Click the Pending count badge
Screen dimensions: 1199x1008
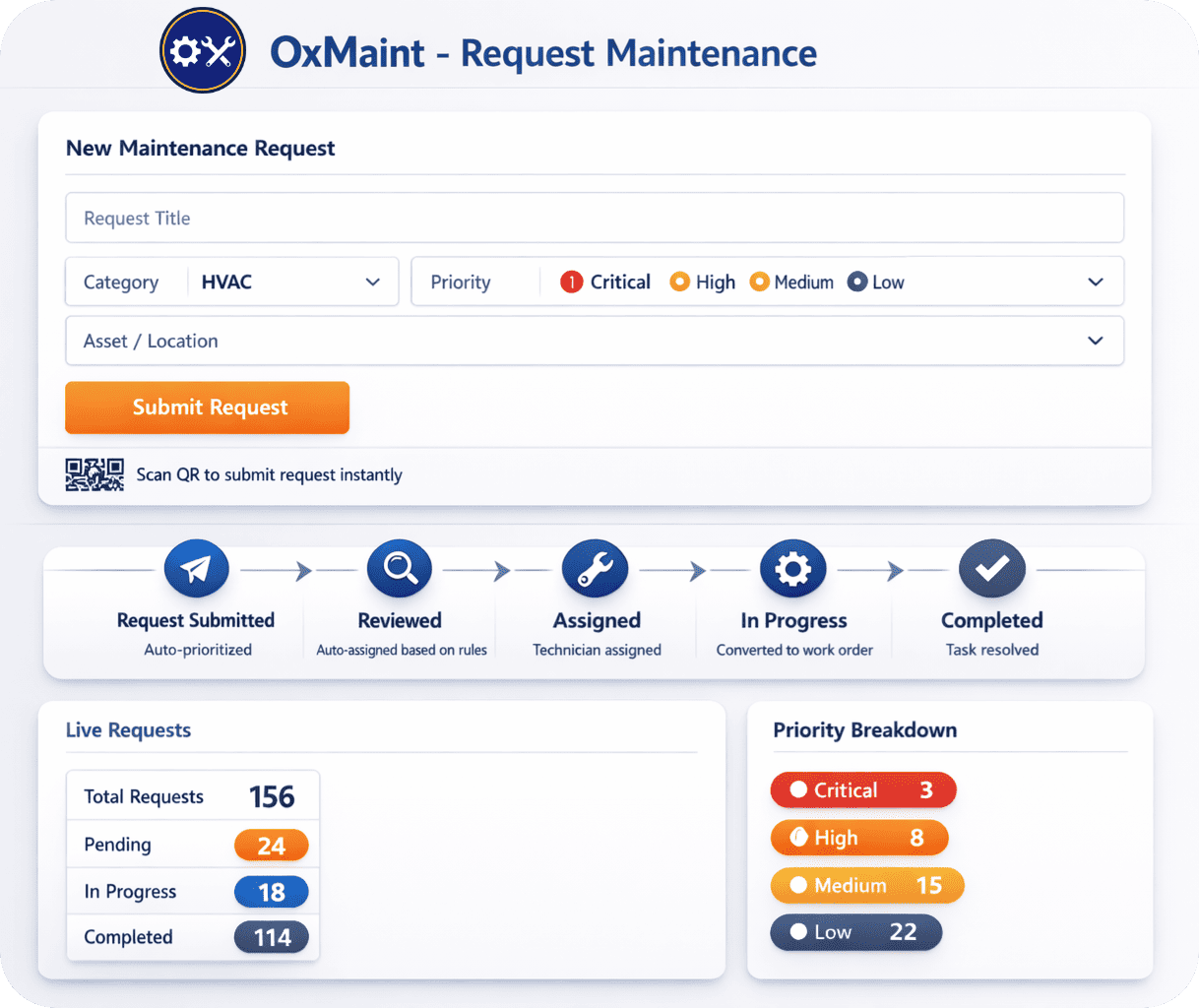point(271,845)
